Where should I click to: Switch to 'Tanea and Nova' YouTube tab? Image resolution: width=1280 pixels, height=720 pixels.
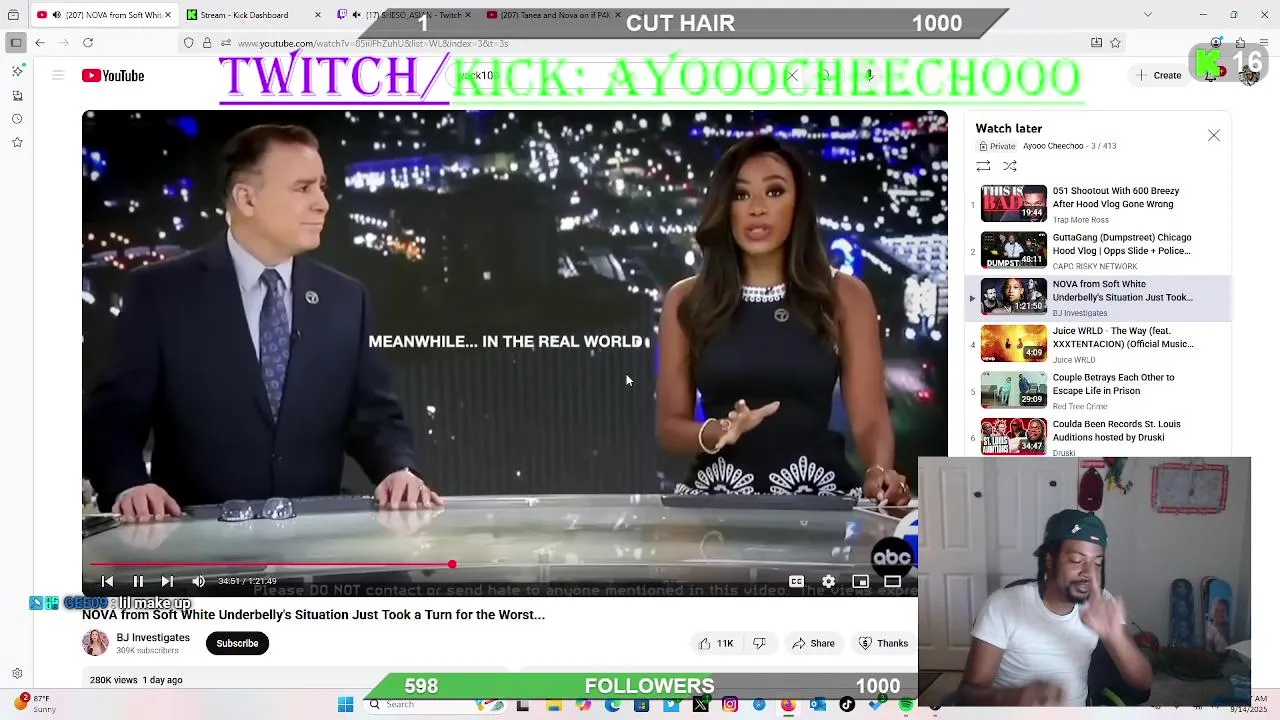pos(555,15)
